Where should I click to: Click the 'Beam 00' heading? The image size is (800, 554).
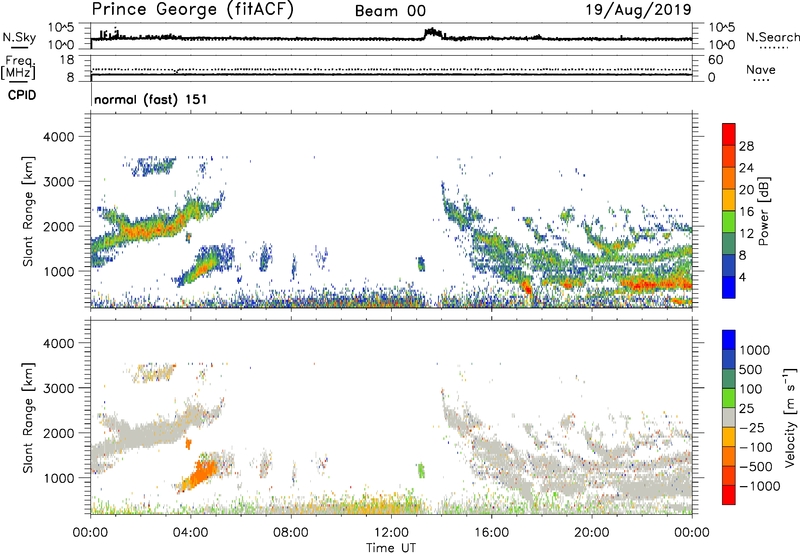tap(390, 11)
